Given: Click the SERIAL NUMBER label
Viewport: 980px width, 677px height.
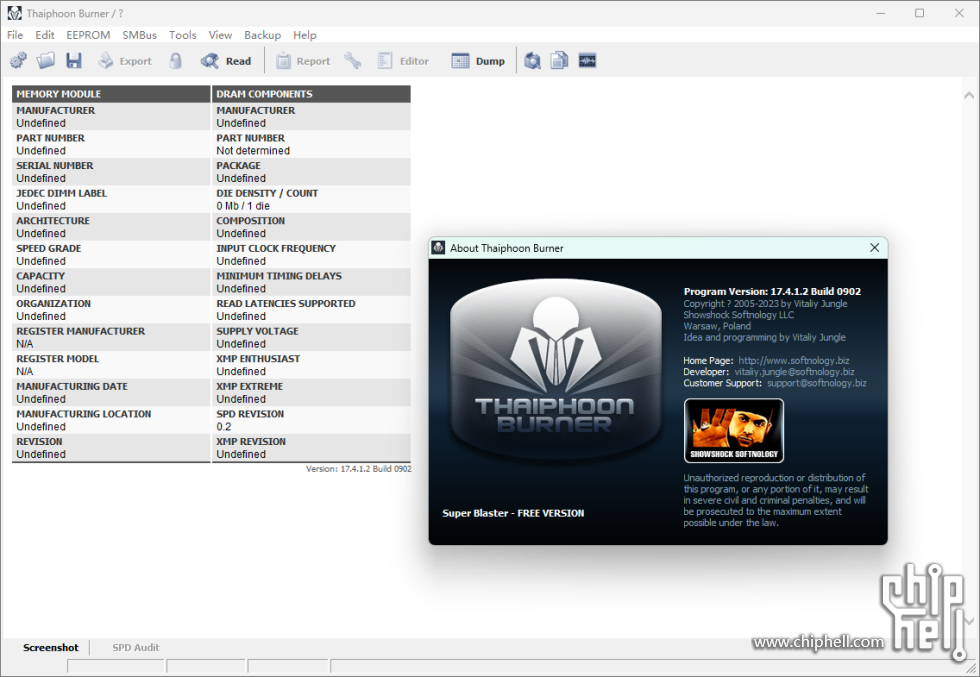Looking at the screenshot, I should 54,166.
